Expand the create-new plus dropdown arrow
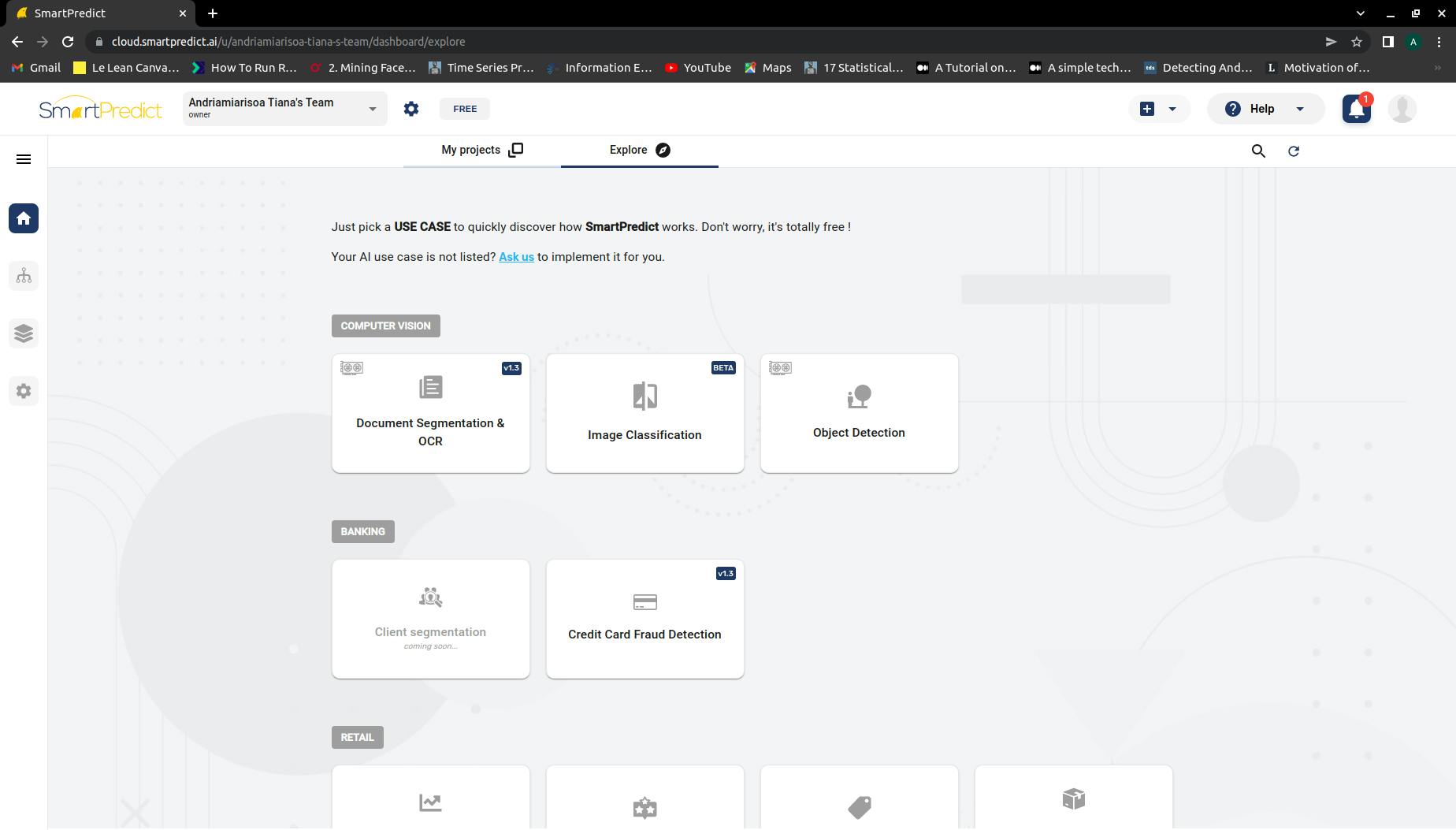Viewport: 1456px width, 830px height. [1172, 109]
